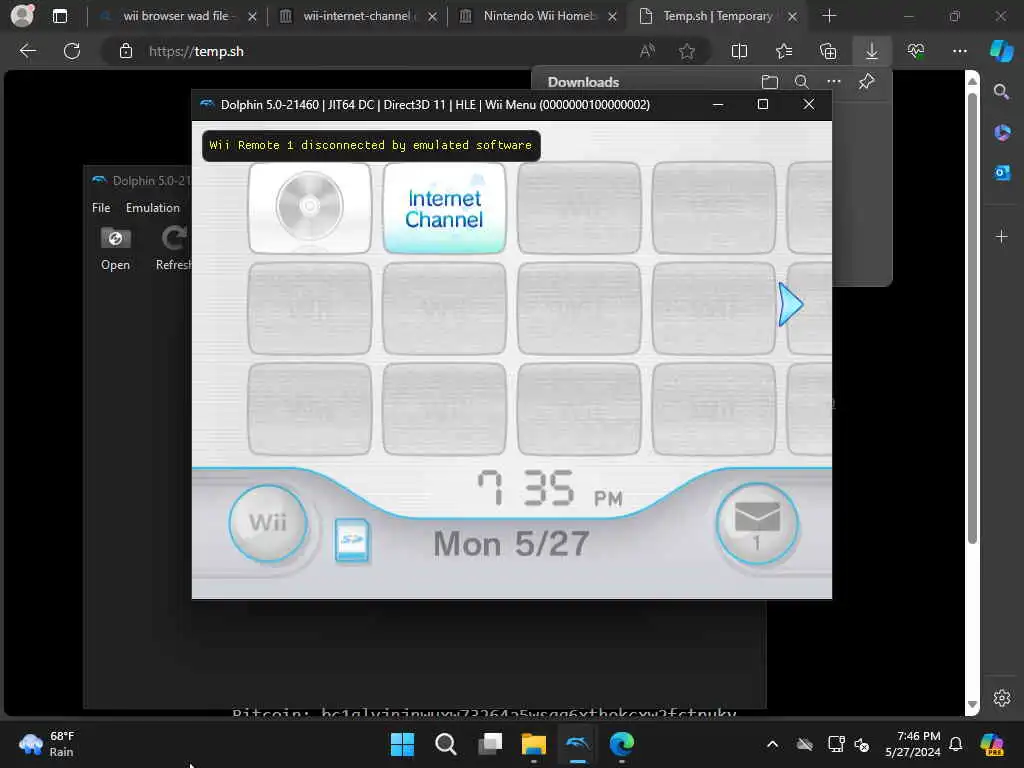
Task: Open notifications bell icon
Action: (x=955, y=744)
